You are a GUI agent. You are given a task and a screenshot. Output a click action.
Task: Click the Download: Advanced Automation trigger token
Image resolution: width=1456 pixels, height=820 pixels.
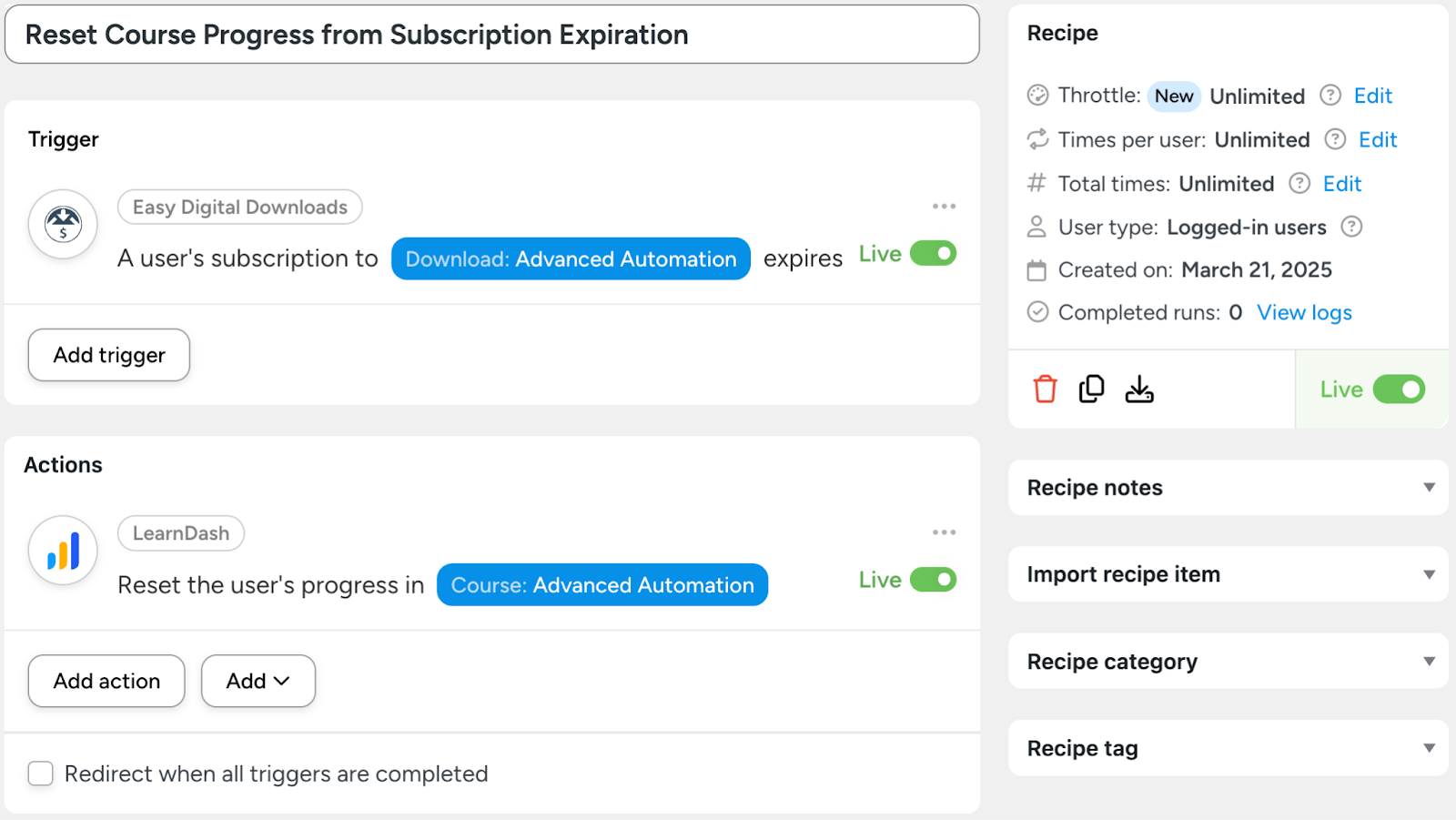(571, 259)
